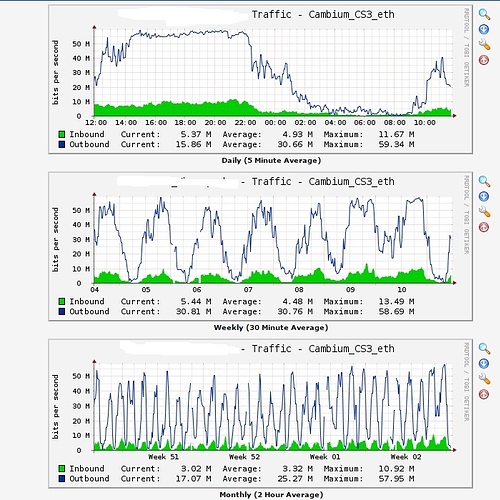Click red up-arrow icon beside Monthly graph
This screenshot has width=500, height=500.
pyautogui.click(x=484, y=394)
